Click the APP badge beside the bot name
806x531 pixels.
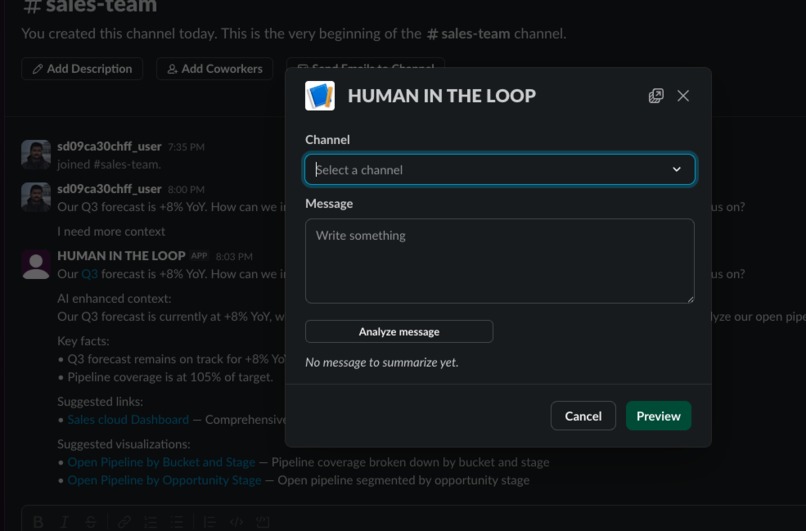tap(199, 256)
